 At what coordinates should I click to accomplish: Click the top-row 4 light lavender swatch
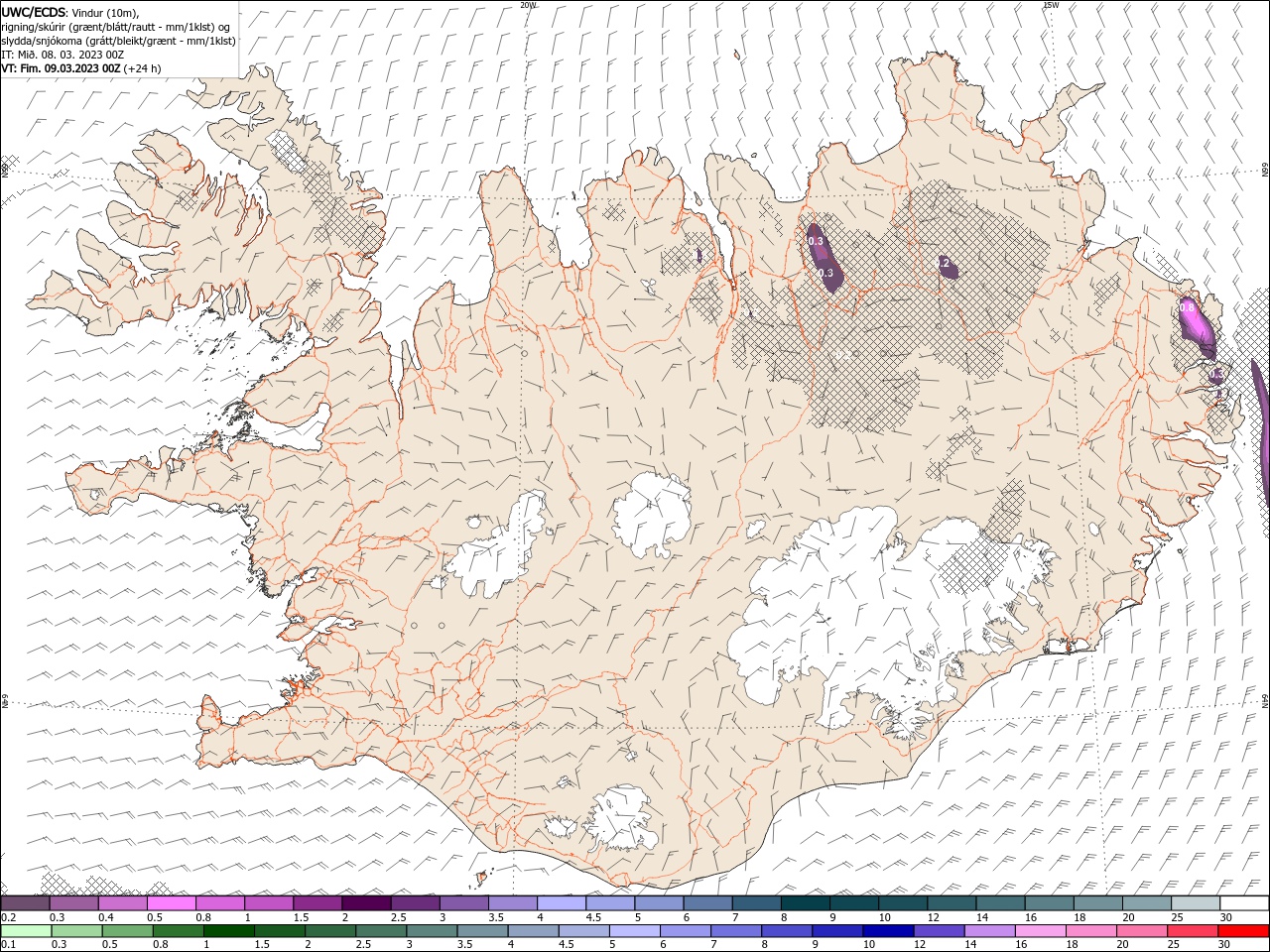tap(561, 903)
